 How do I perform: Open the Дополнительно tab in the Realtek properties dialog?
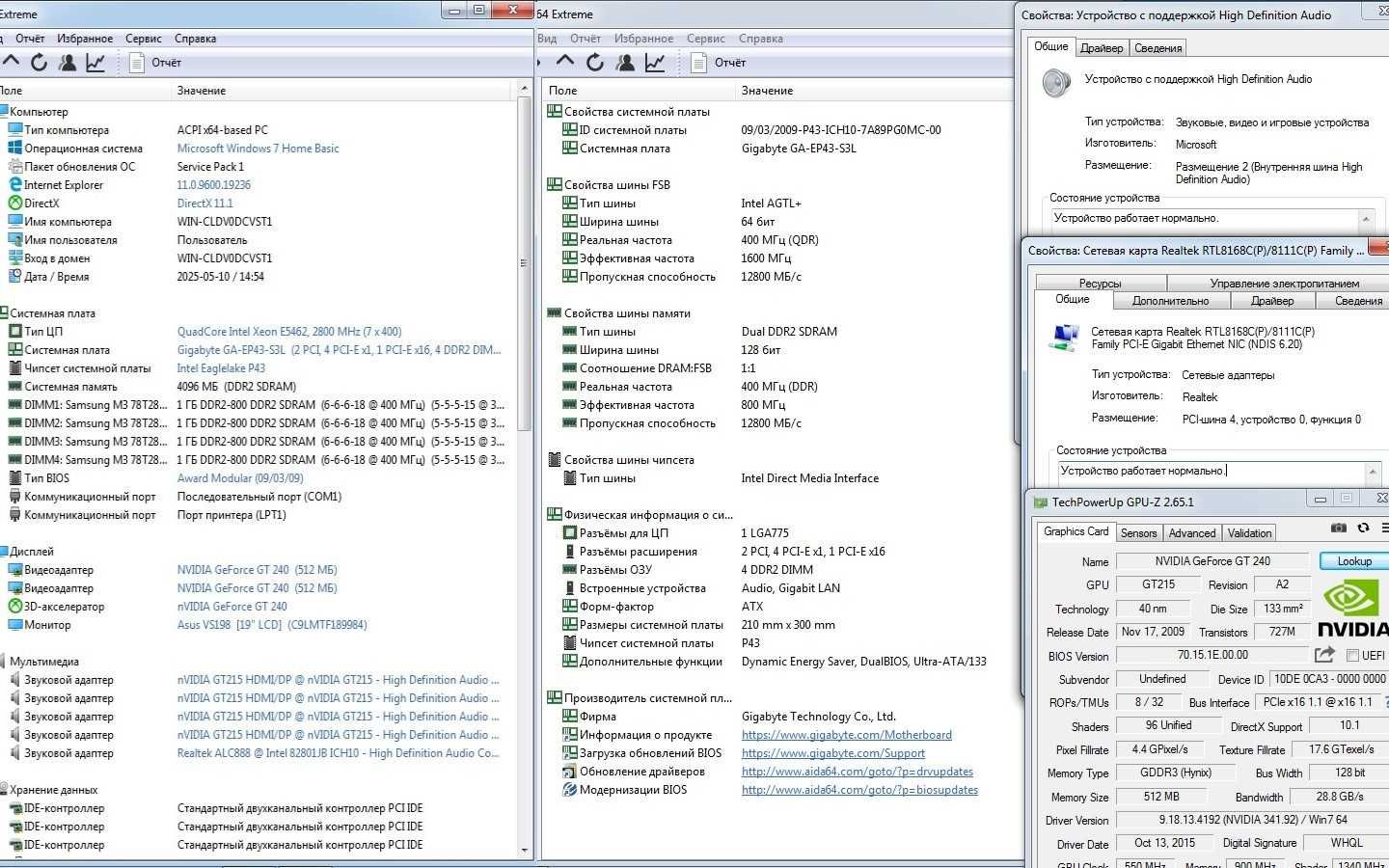(1170, 301)
